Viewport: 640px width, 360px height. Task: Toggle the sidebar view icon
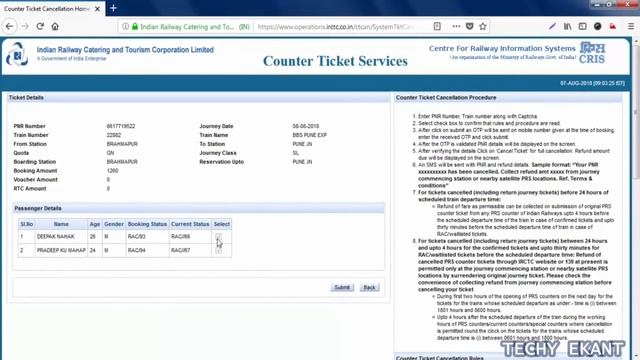point(582,27)
